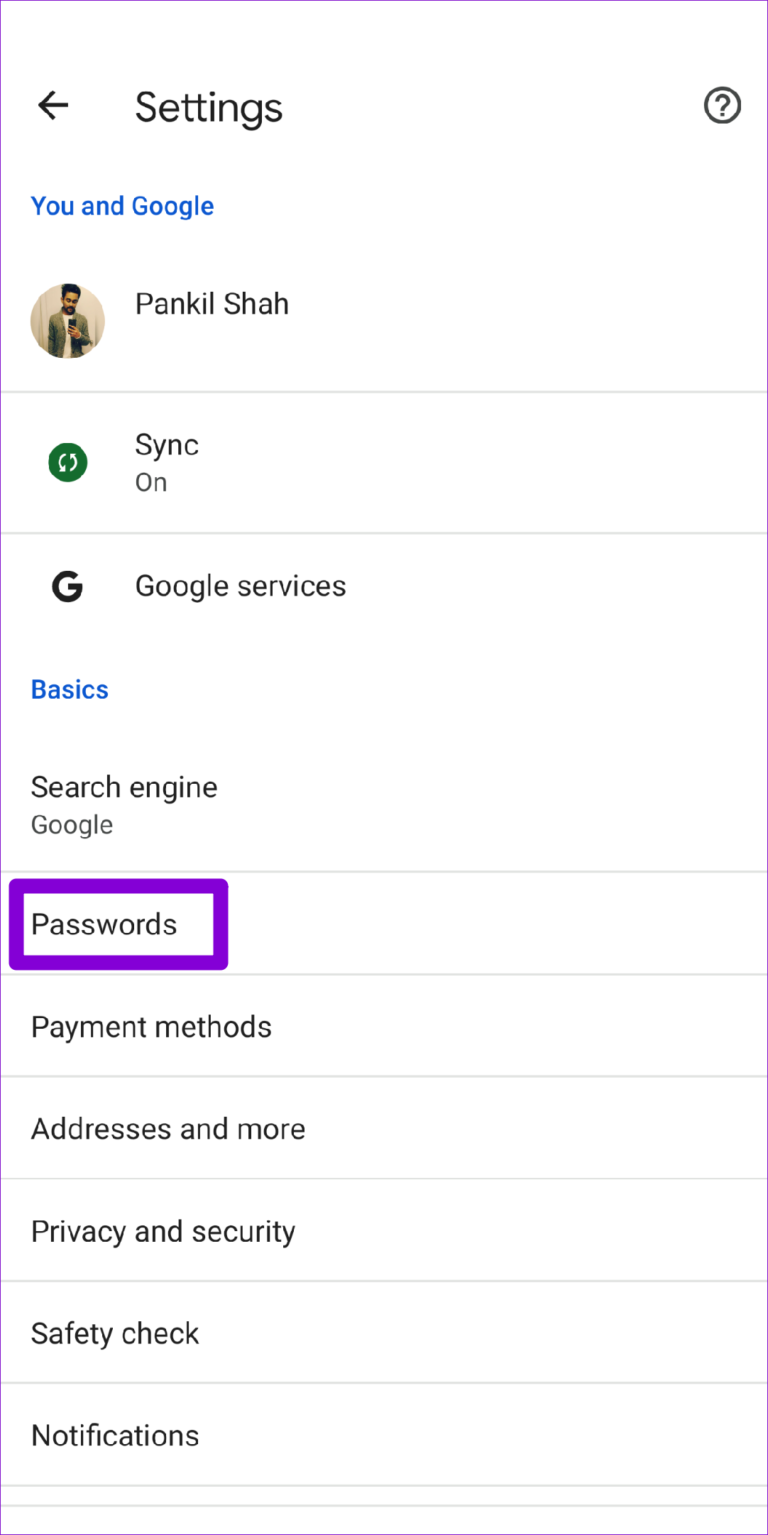Open Notifications settings
Screen dimensions: 768x1535
[114, 1434]
